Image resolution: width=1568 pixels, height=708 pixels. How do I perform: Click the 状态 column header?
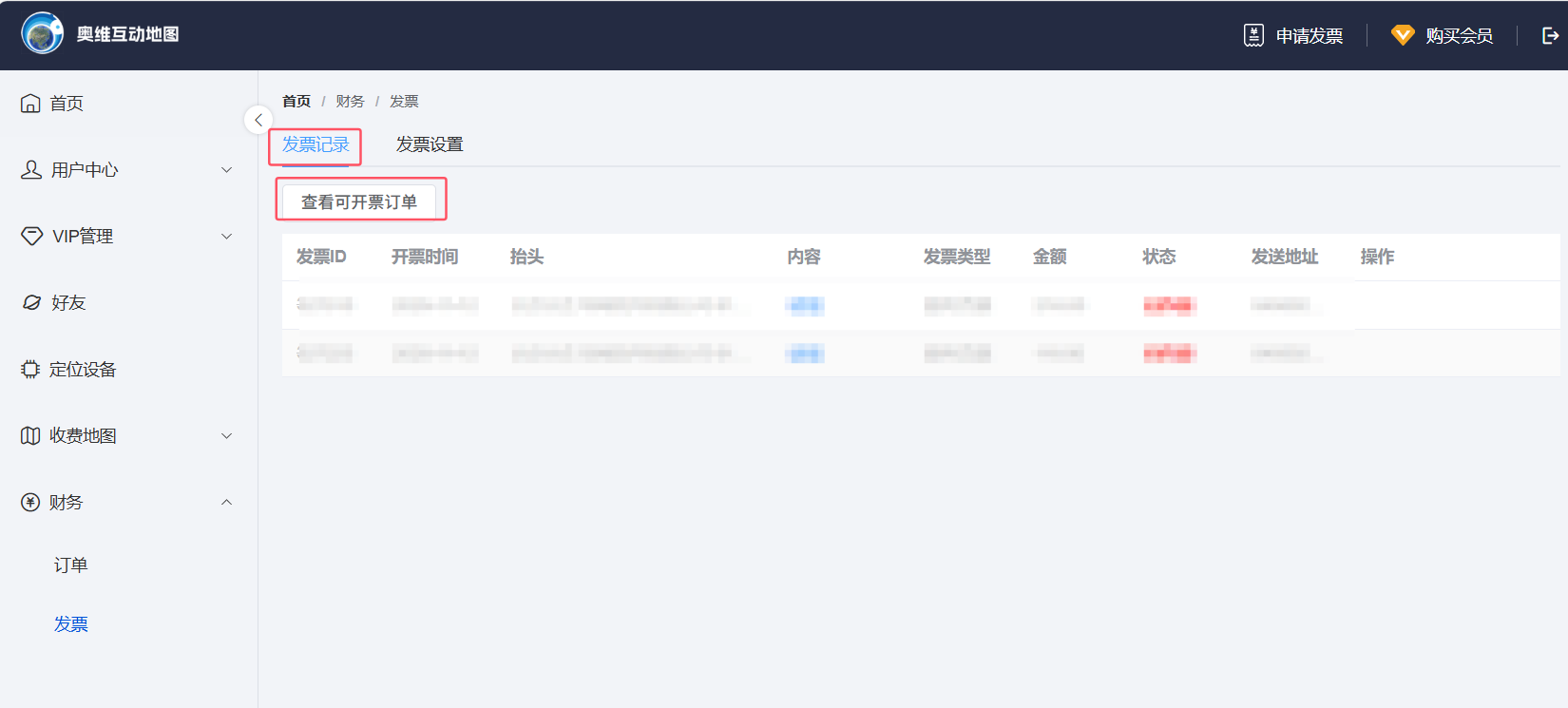pyautogui.click(x=1158, y=257)
